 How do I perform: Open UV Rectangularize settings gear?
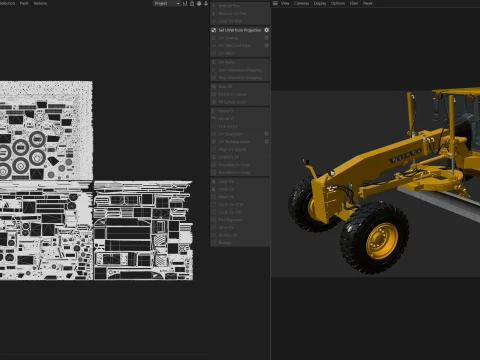(x=266, y=142)
